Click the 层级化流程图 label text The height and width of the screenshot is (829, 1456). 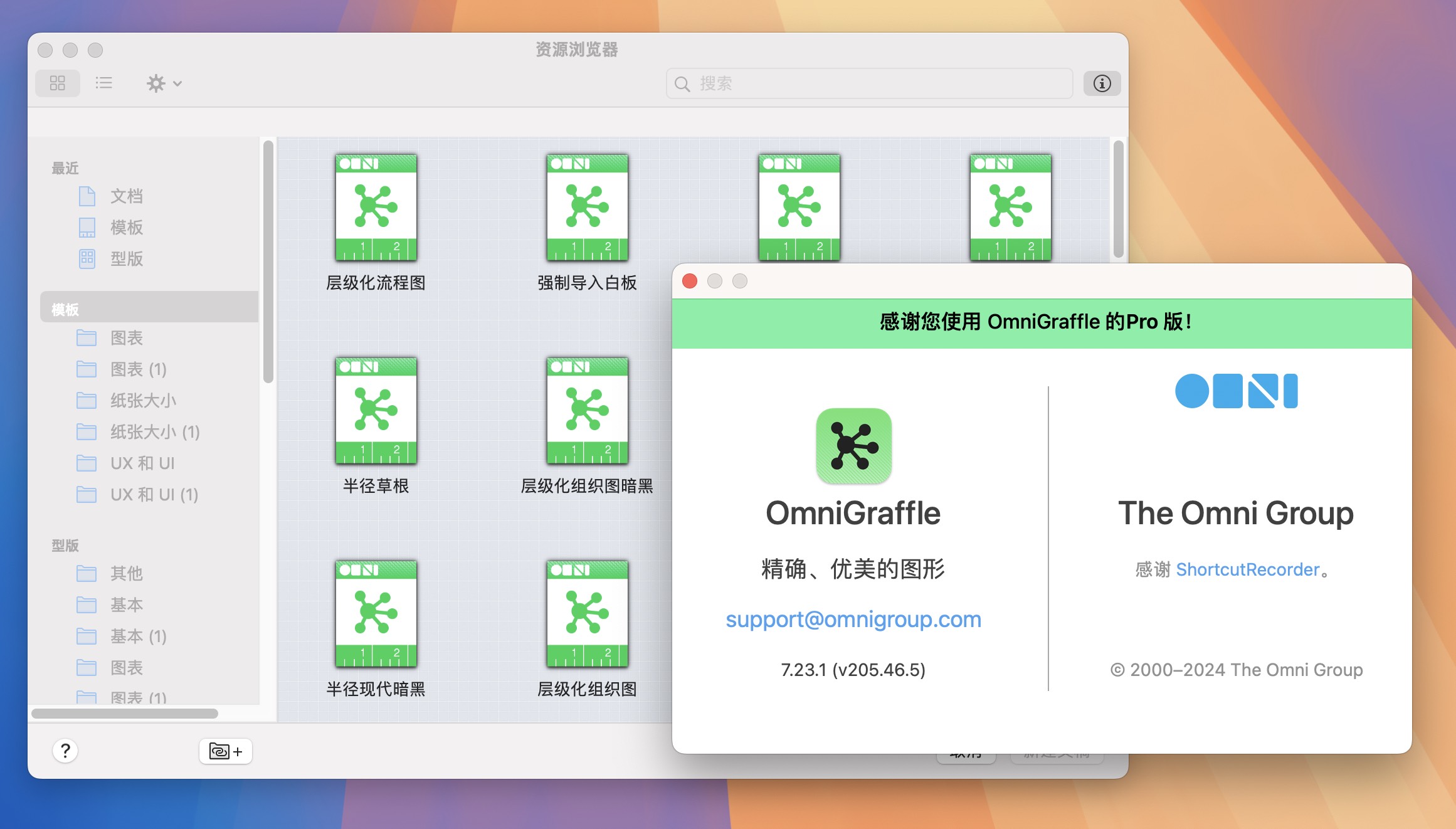tap(376, 283)
